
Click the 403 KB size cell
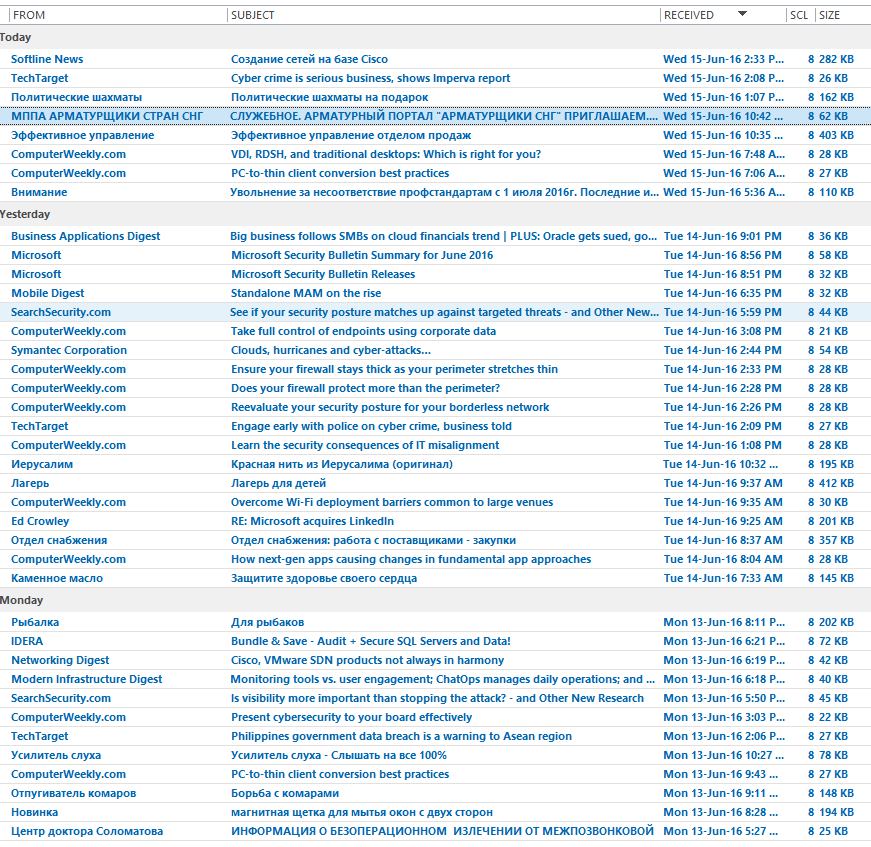pyautogui.click(x=836, y=135)
